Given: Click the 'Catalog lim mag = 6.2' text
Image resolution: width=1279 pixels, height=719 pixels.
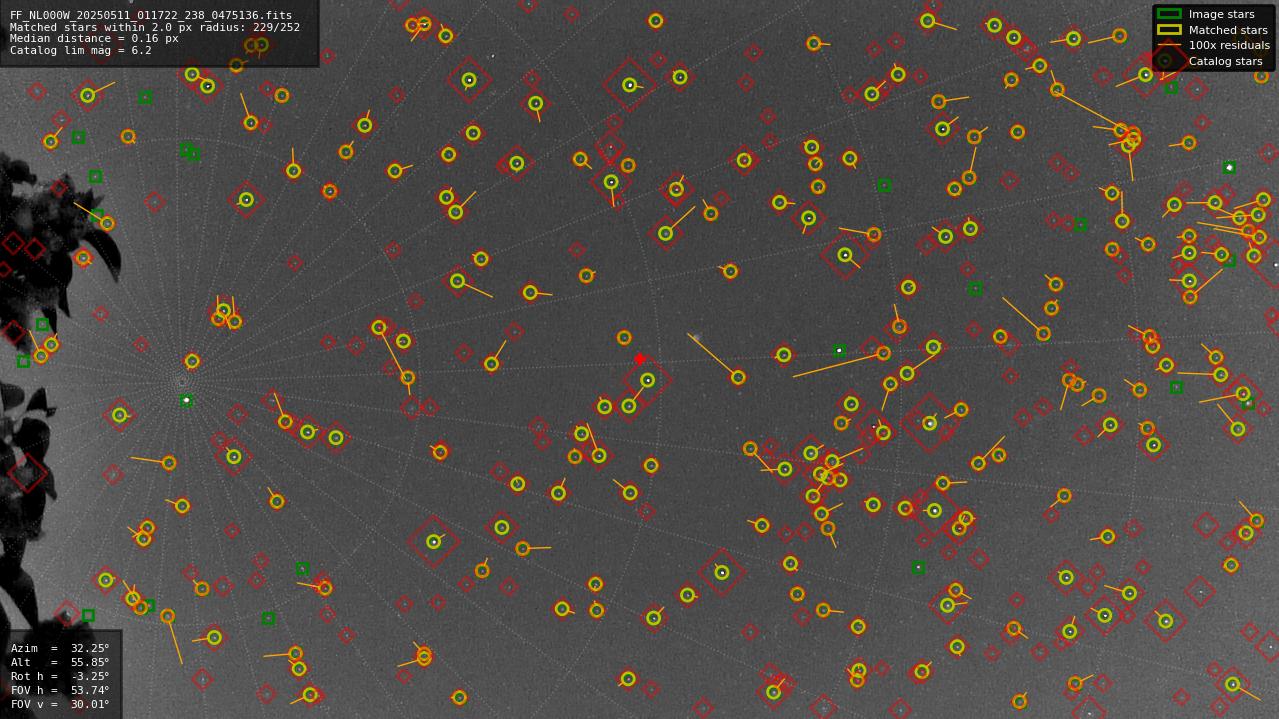Looking at the screenshot, I should [80, 50].
